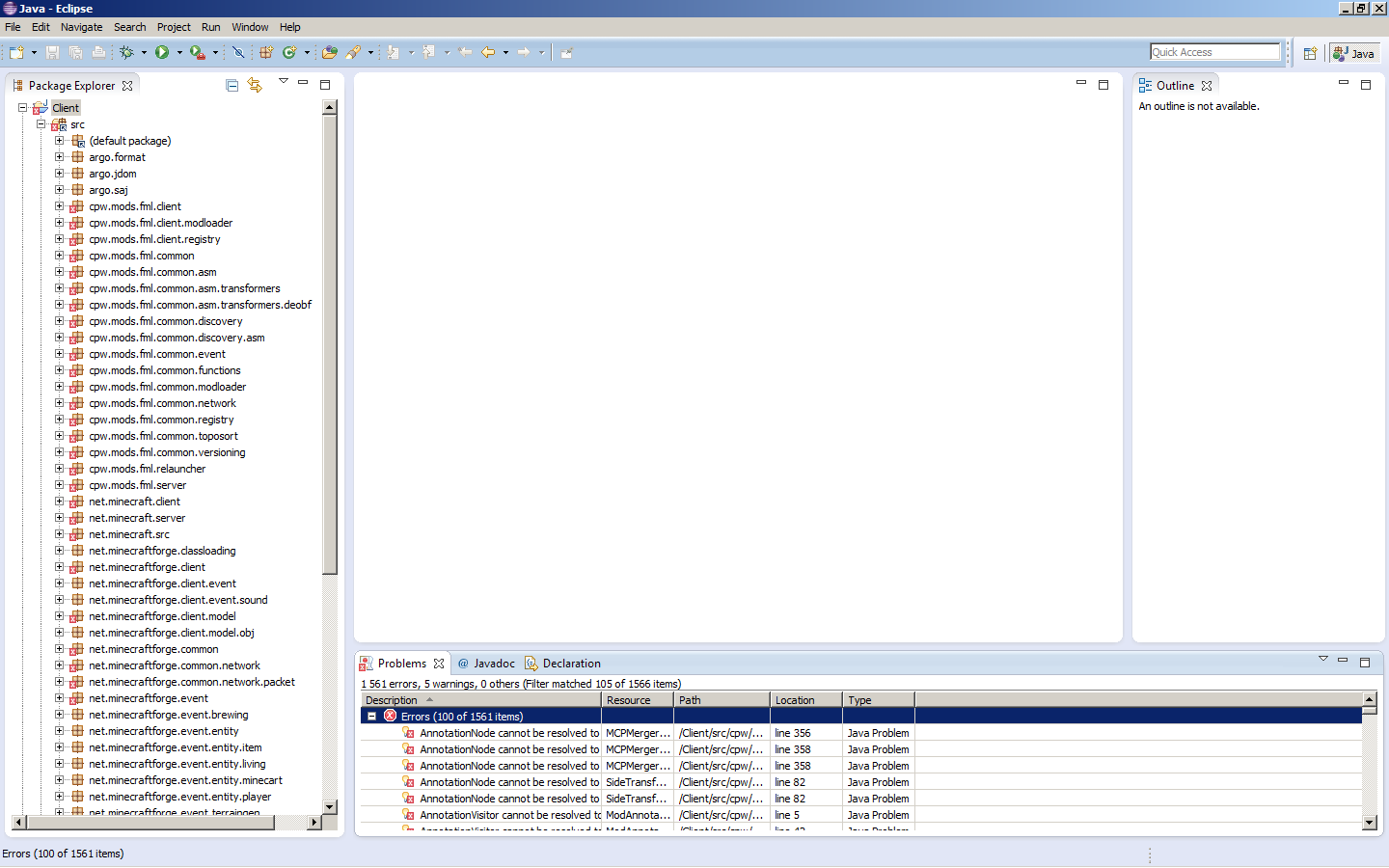Open the Debug configurations dropdown arrow

tap(144, 53)
